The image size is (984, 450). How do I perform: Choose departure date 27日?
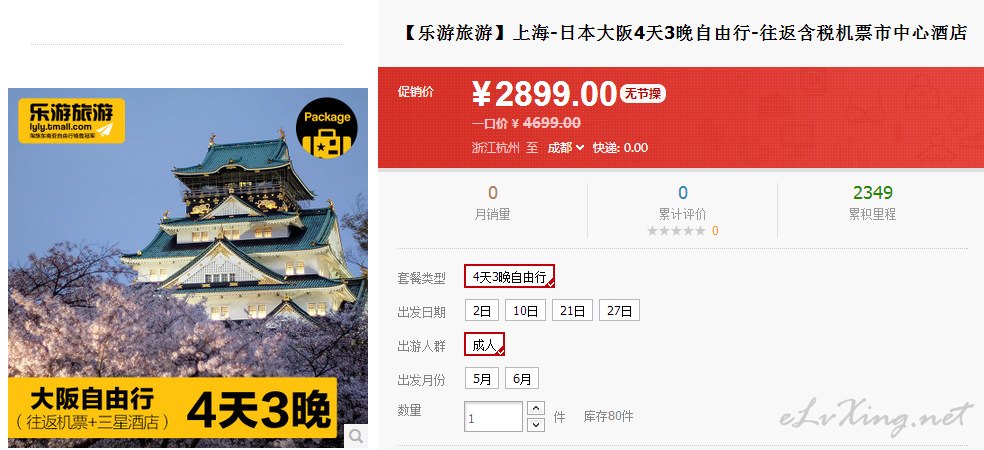(619, 311)
